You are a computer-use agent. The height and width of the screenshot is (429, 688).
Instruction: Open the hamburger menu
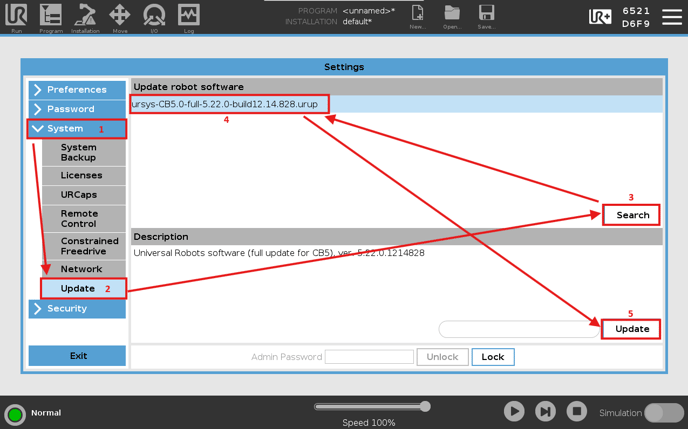pos(672,17)
